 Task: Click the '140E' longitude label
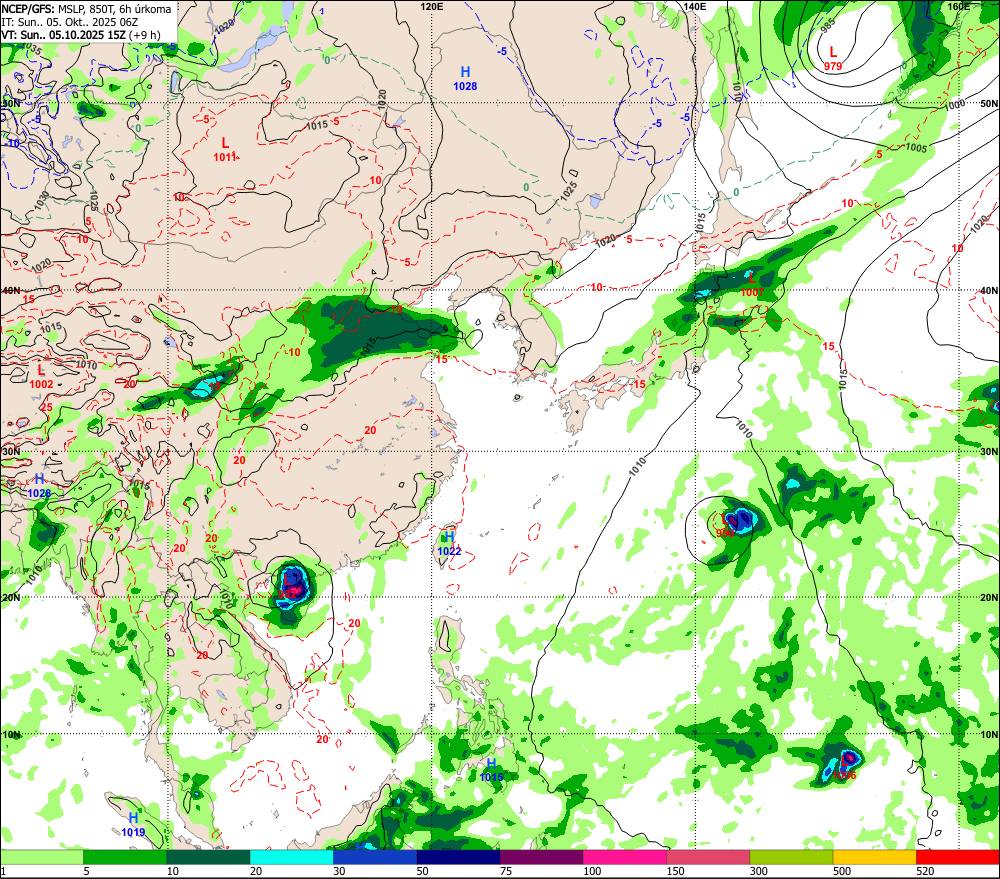(x=695, y=6)
